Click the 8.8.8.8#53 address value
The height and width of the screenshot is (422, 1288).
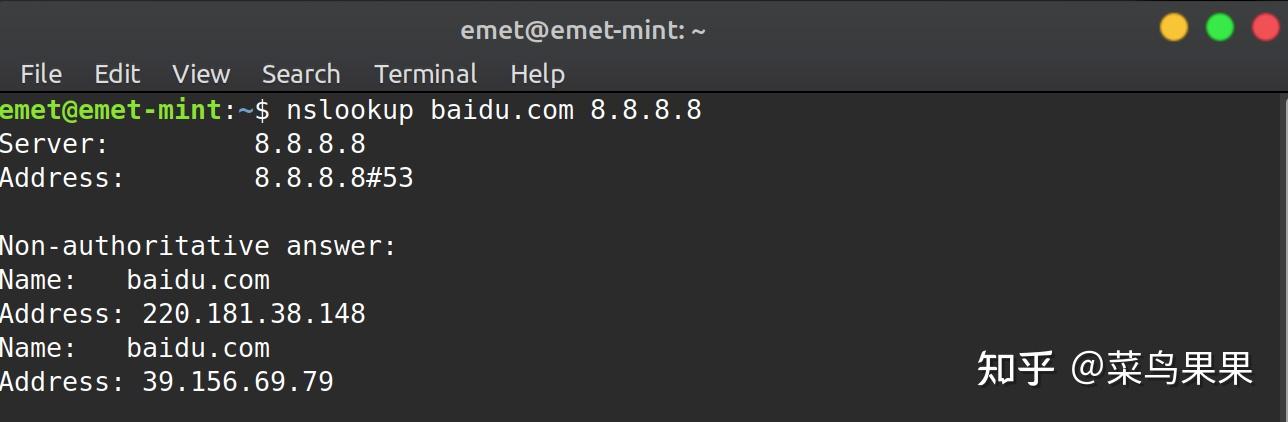coord(334,178)
